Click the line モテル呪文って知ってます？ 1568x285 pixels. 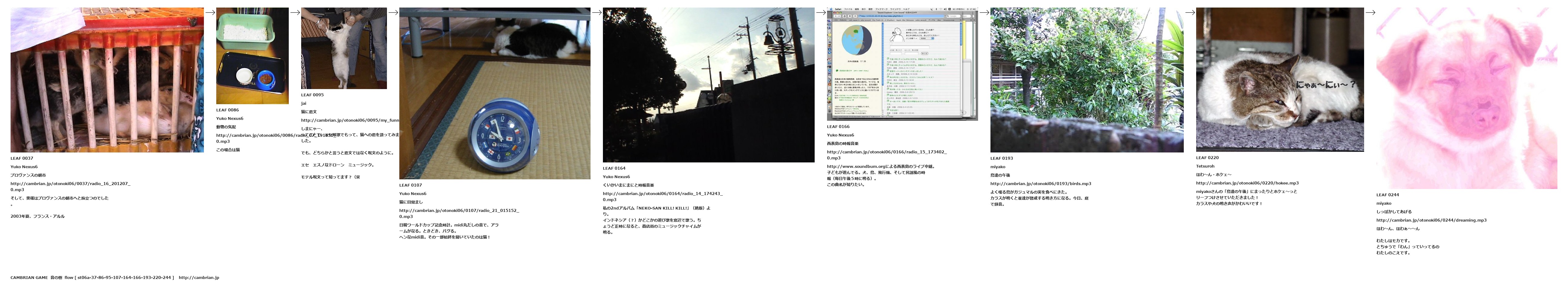(330, 177)
